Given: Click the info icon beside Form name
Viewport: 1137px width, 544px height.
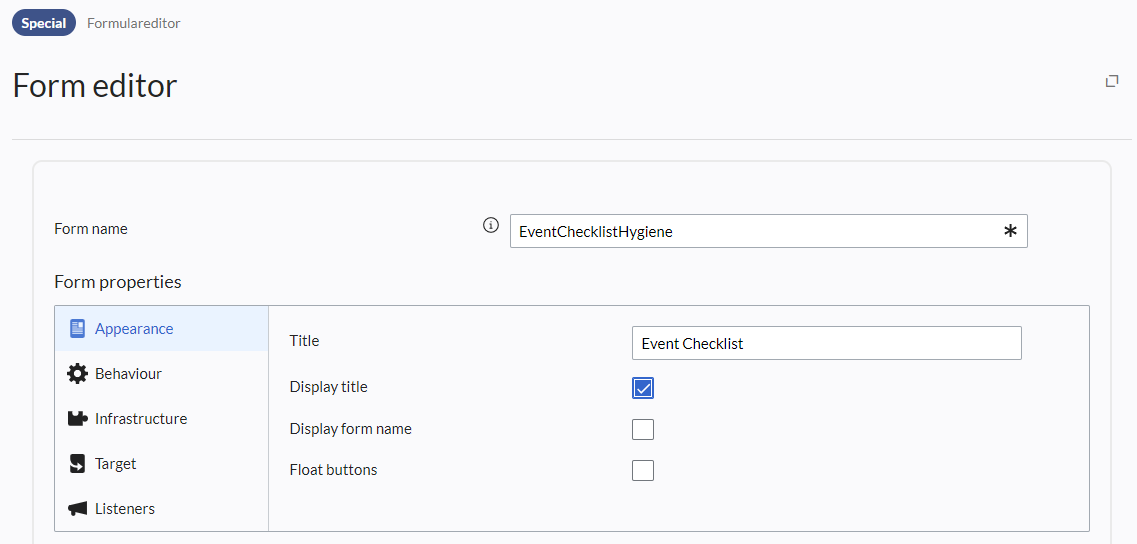Looking at the screenshot, I should tap(490, 226).
